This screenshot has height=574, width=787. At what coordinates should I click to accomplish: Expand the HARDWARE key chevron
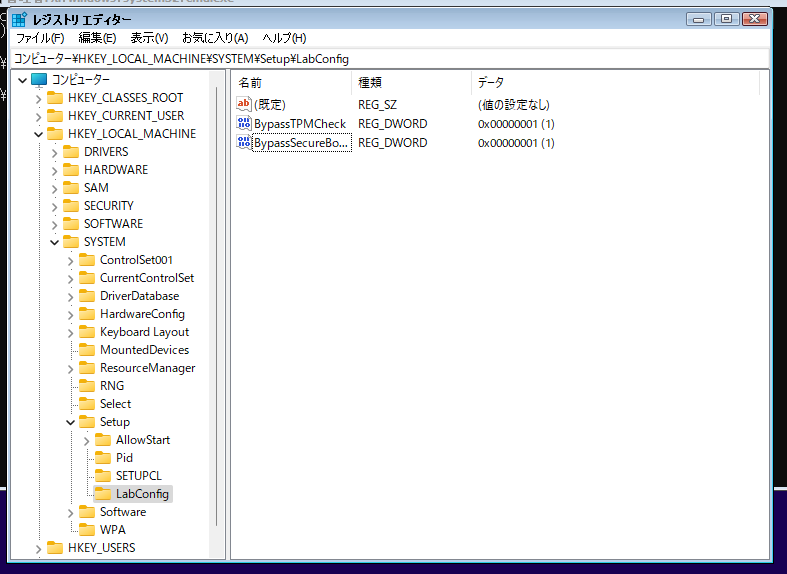55,171
